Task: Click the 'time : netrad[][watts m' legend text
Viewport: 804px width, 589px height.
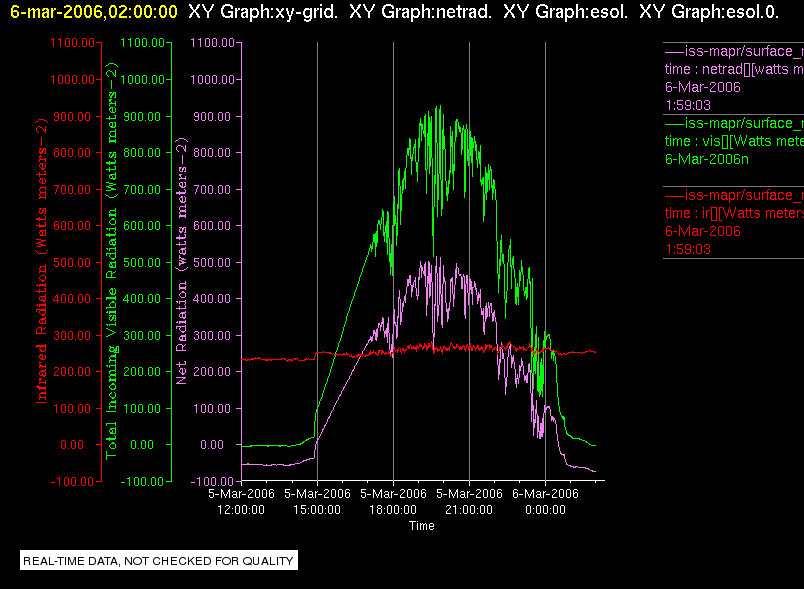Action: tap(734, 69)
